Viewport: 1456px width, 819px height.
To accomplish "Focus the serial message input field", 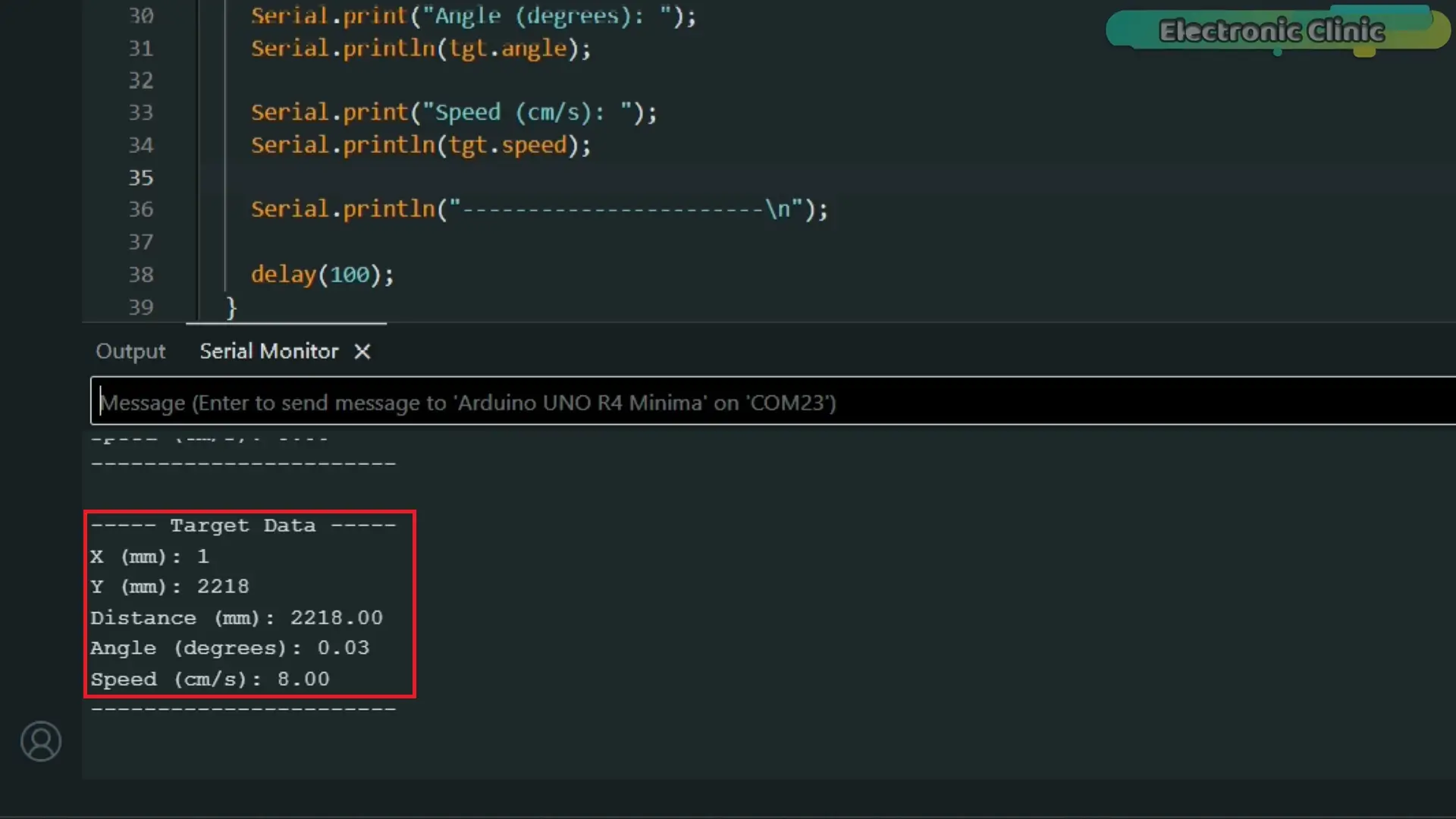I will point(773,402).
